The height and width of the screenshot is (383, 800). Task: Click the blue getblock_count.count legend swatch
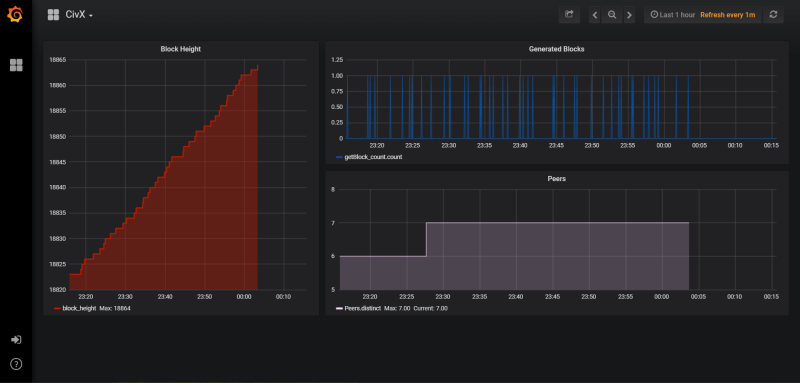(340, 157)
